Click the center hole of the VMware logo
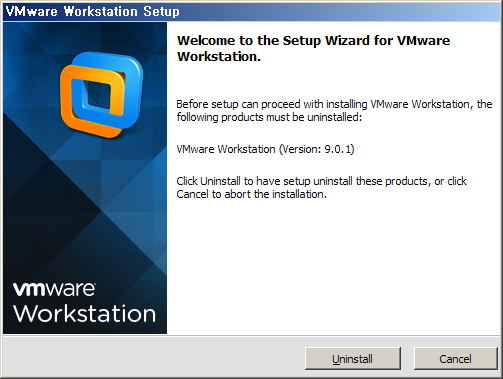 tap(99, 96)
